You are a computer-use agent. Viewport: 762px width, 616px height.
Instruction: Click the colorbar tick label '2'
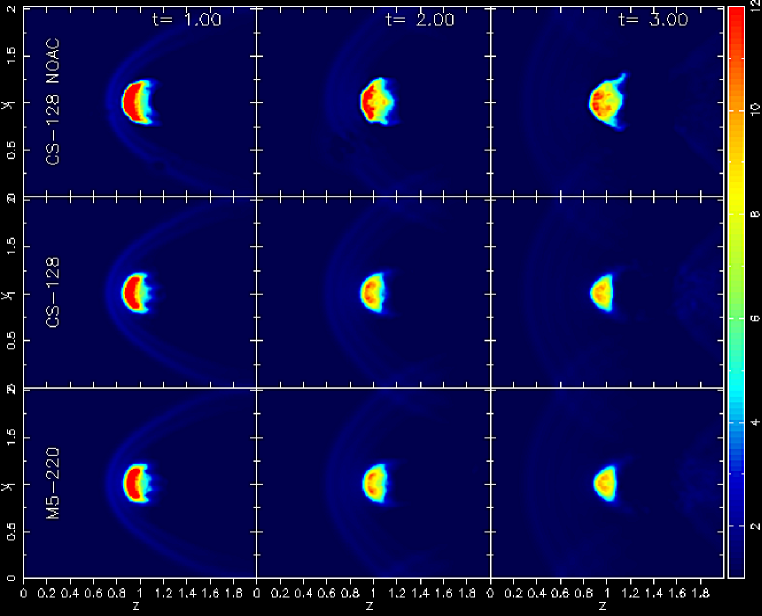point(755,526)
